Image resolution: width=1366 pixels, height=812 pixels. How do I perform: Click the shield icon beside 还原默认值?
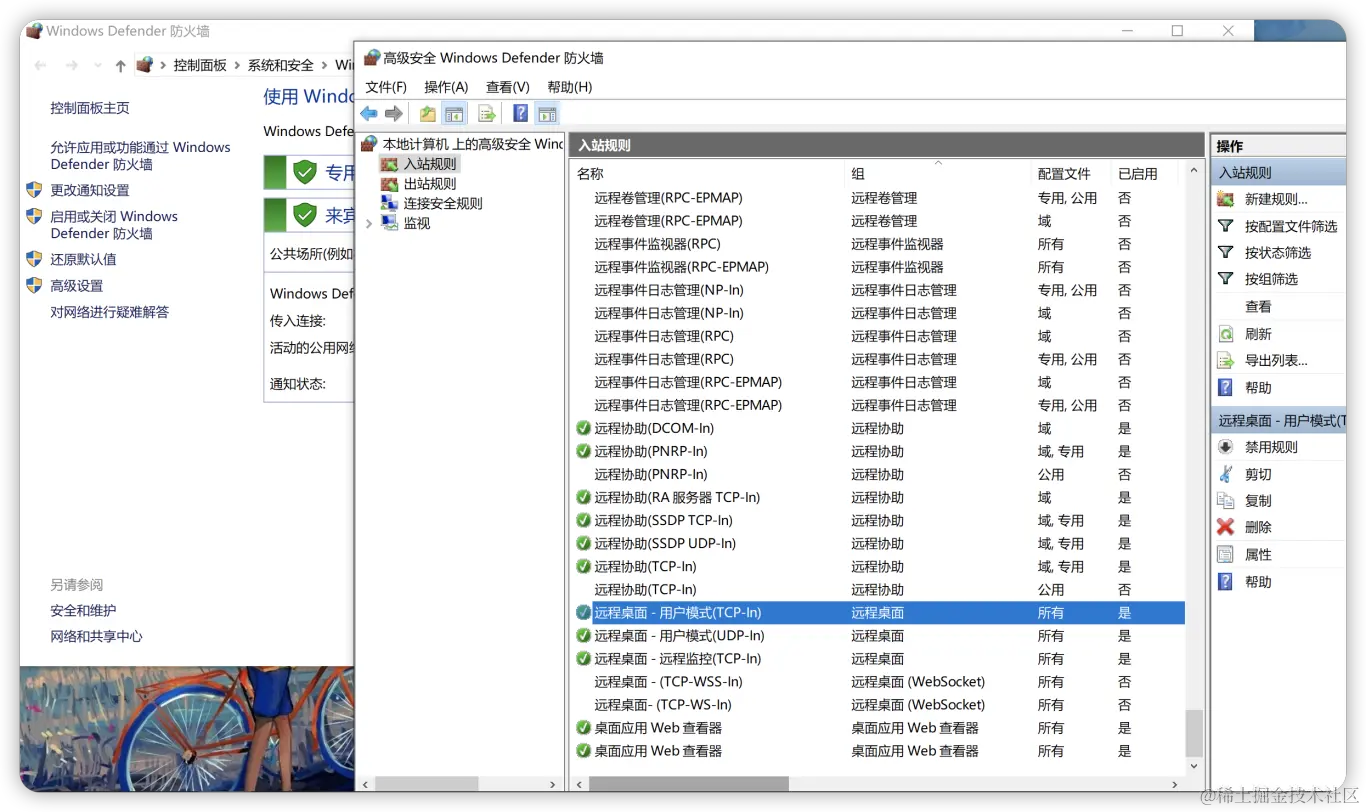click(x=34, y=259)
